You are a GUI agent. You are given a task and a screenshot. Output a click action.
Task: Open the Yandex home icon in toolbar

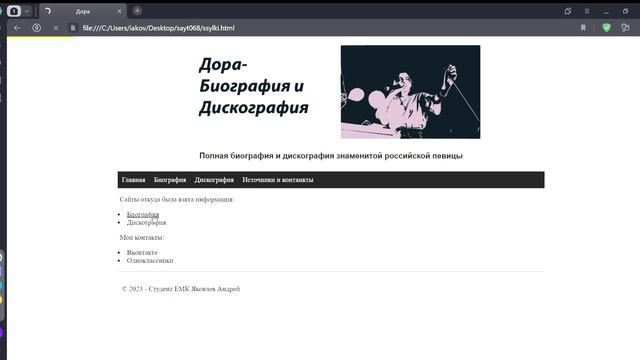(36, 28)
